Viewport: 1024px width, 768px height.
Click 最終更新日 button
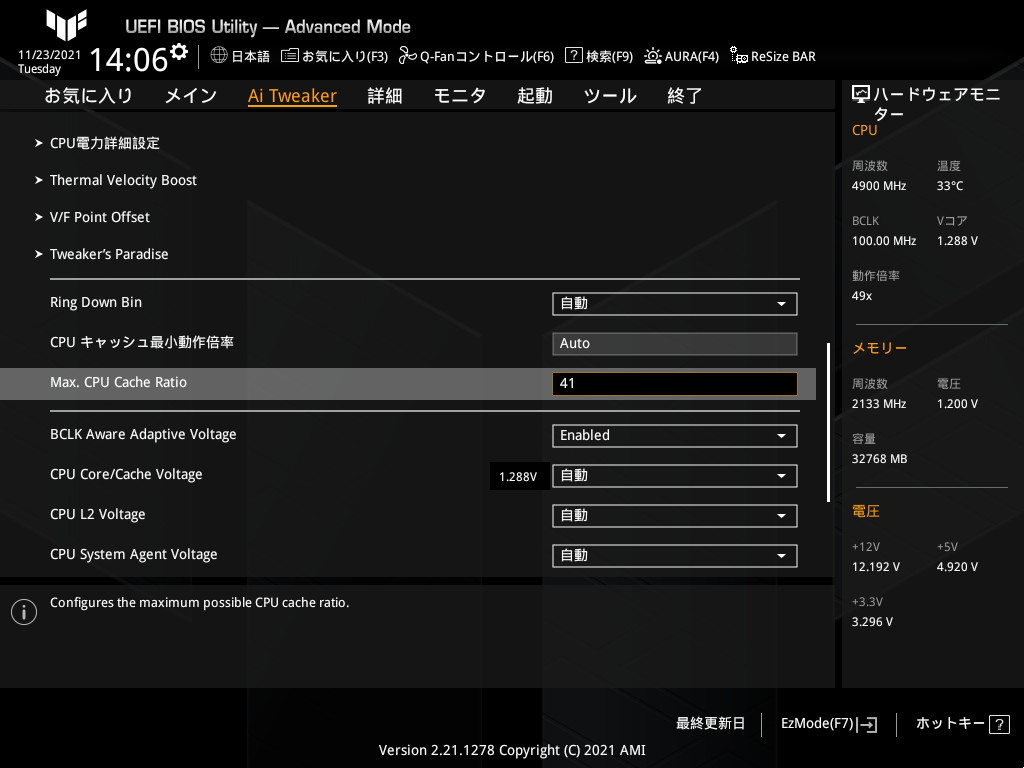click(711, 724)
